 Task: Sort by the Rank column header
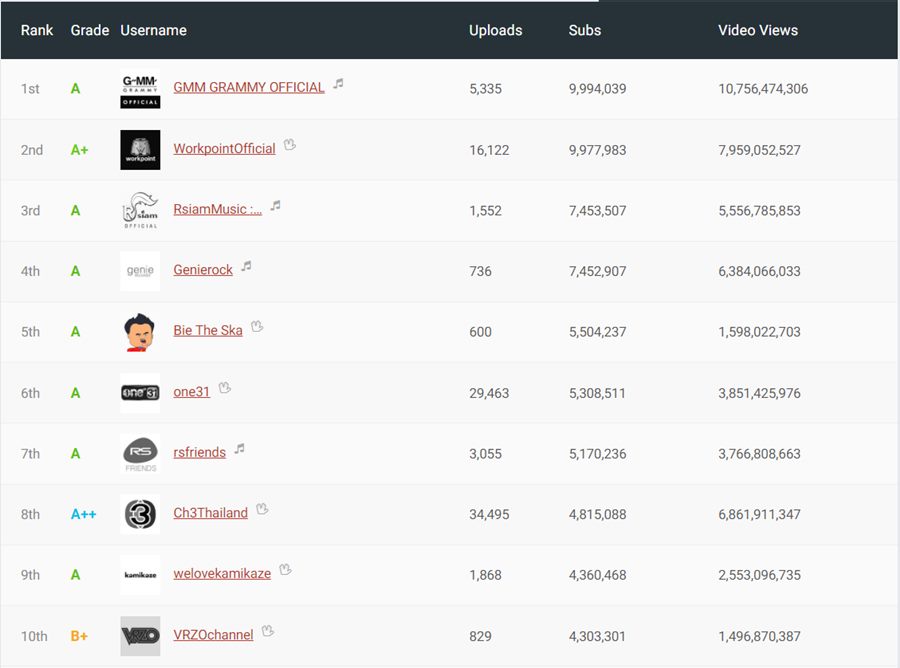tap(37, 30)
